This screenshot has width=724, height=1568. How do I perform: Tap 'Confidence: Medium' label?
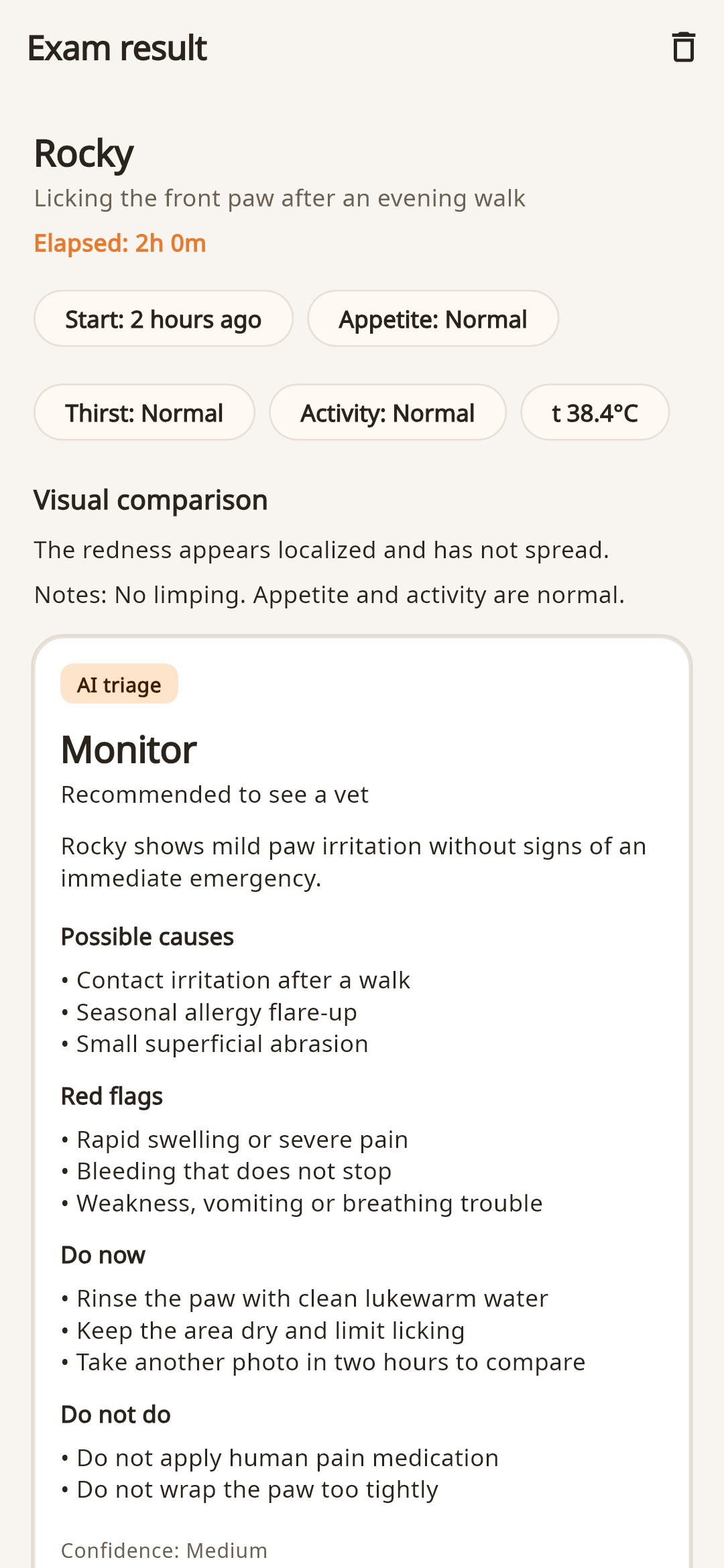pyautogui.click(x=164, y=1551)
